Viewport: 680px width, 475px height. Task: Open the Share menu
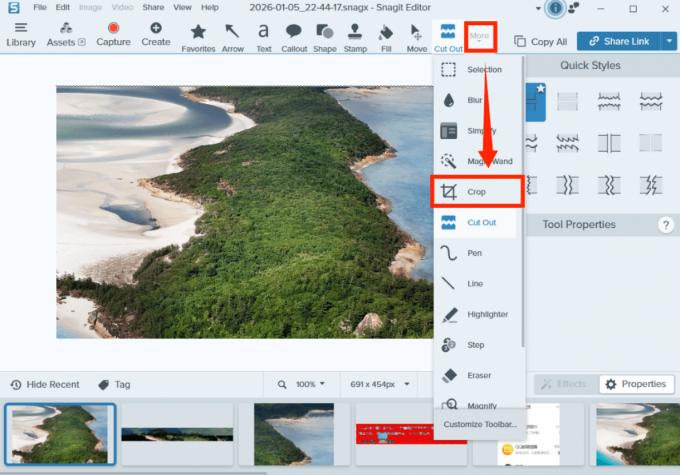click(153, 7)
